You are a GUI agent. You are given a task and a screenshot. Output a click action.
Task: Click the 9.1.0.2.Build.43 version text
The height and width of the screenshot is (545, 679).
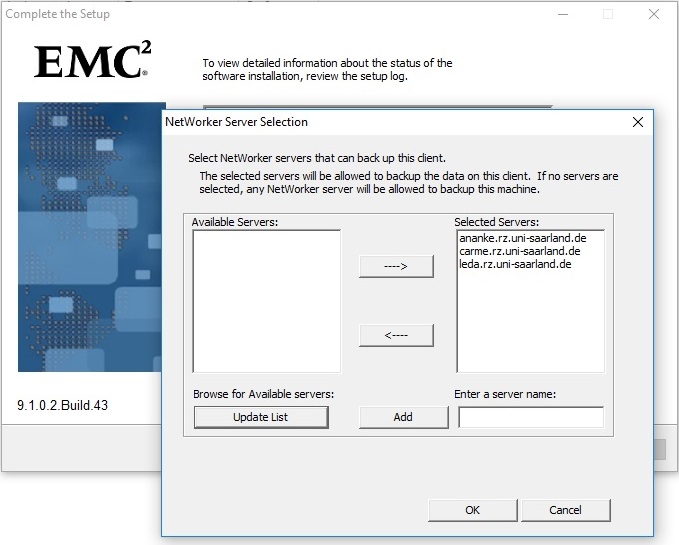[62, 405]
